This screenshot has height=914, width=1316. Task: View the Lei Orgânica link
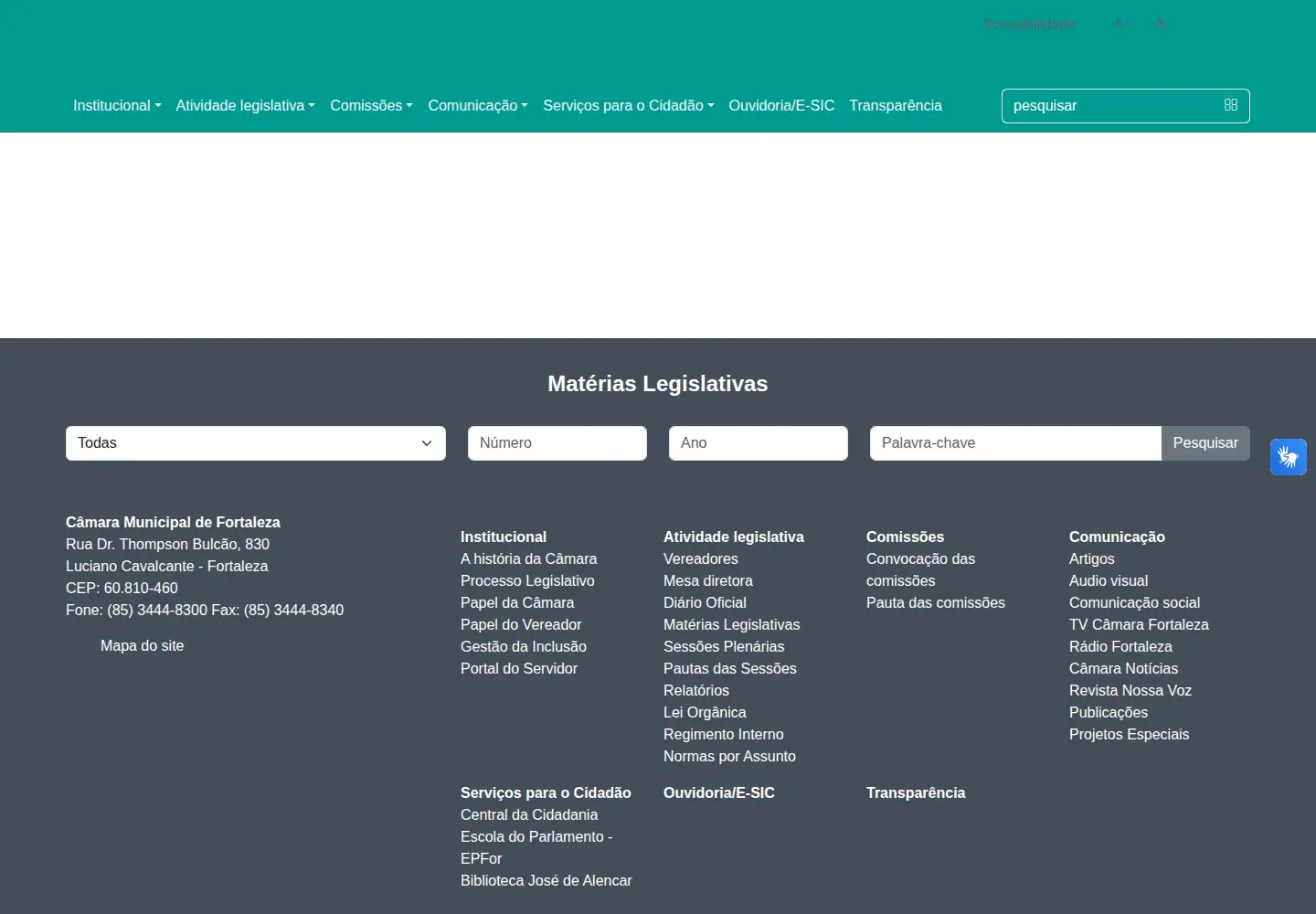705,712
